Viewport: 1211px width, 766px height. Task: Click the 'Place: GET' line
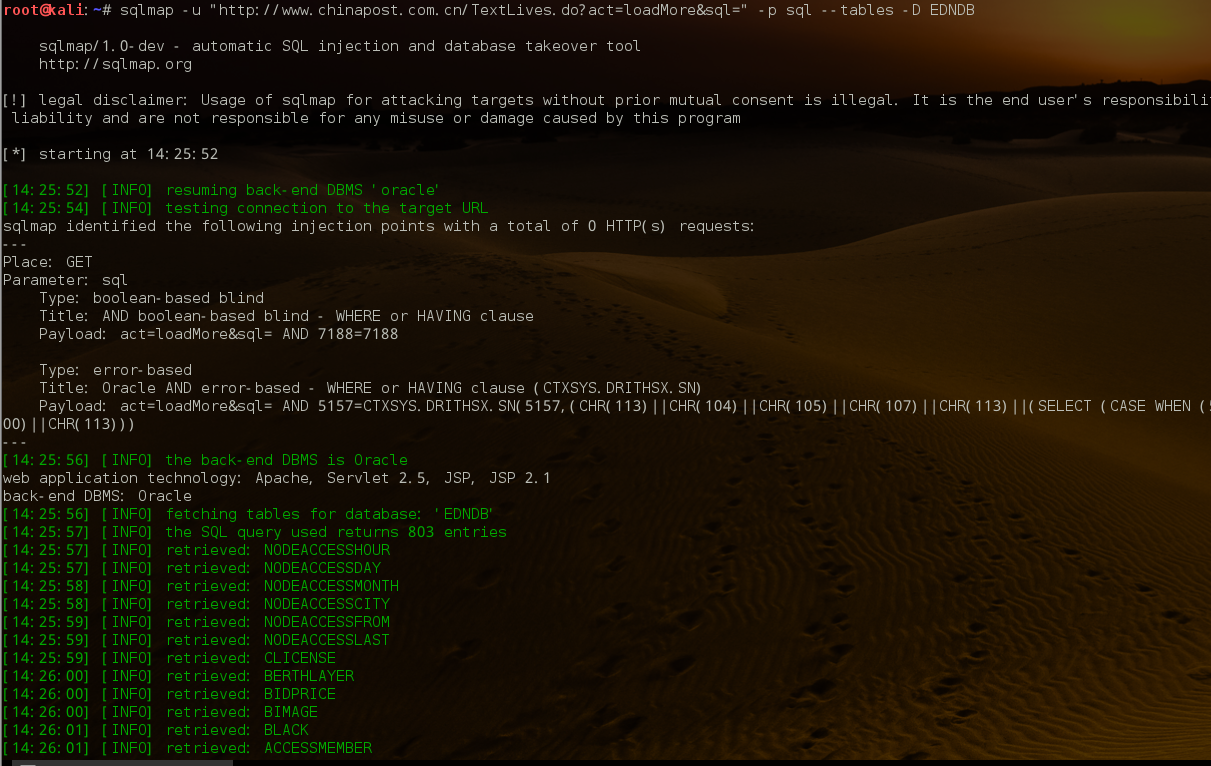pyautogui.click(x=48, y=262)
